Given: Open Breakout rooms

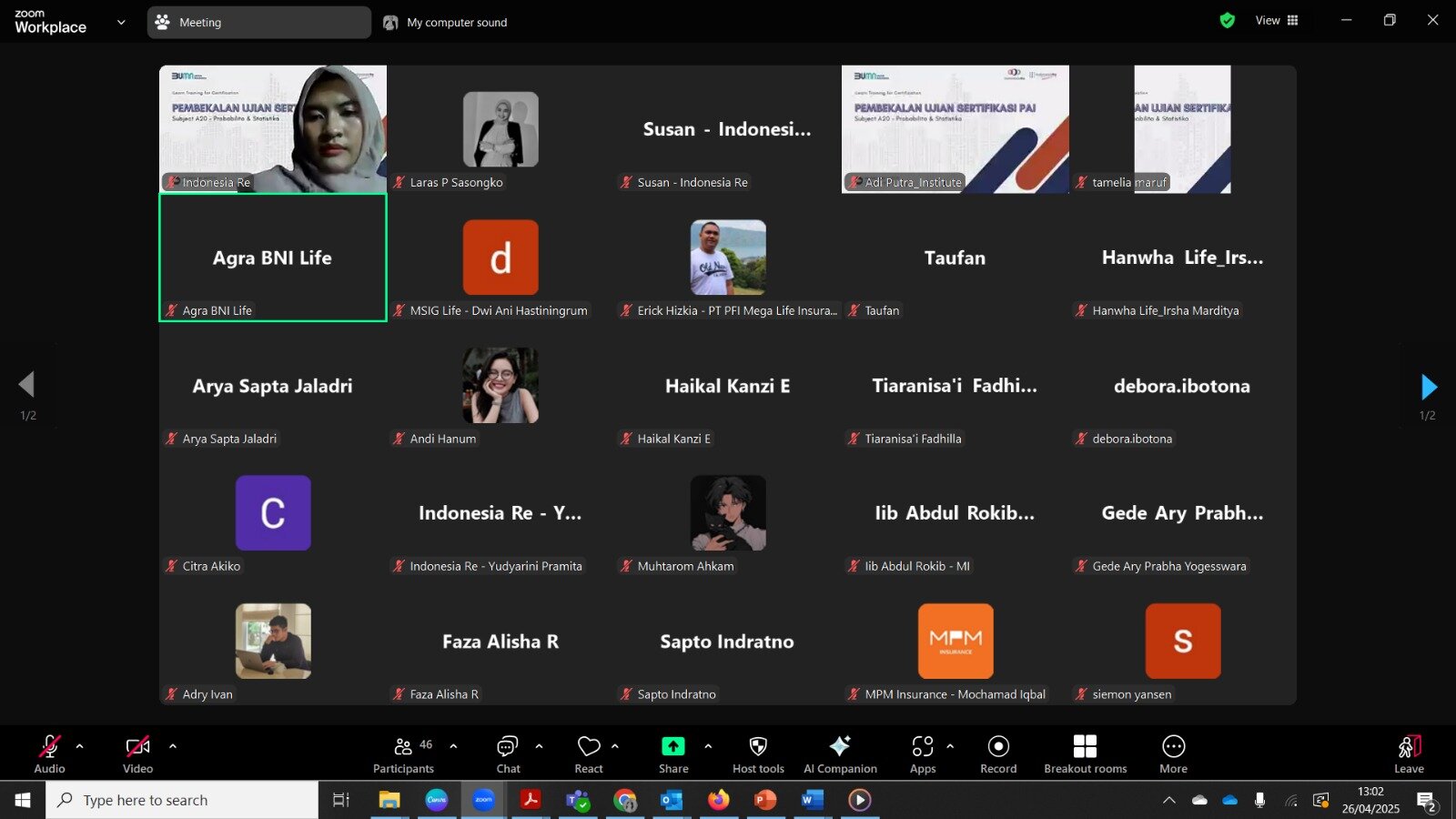Looking at the screenshot, I should pos(1085,754).
